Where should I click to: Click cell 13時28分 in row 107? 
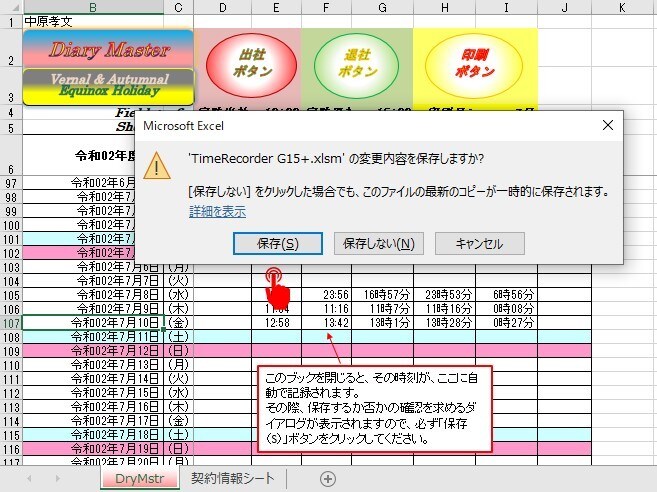[x=445, y=323]
